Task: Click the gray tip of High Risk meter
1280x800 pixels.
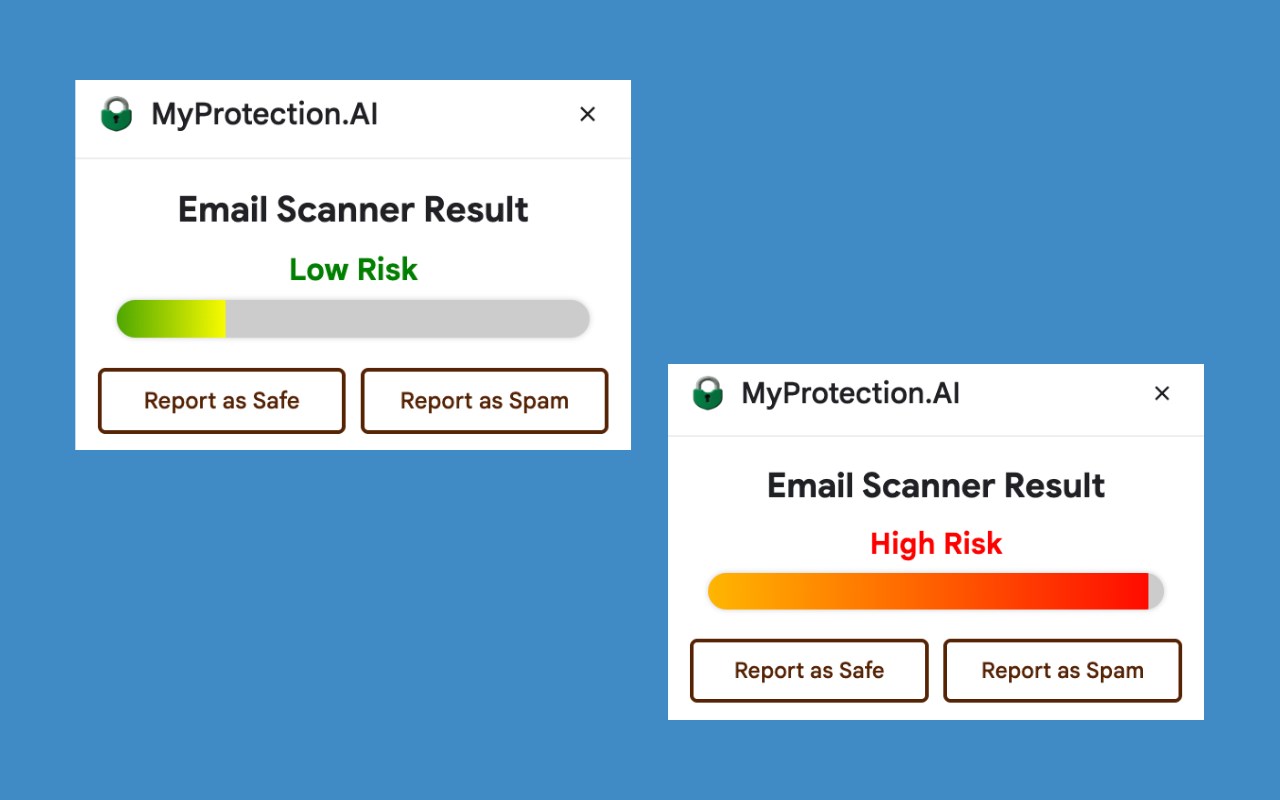Action: (x=1156, y=591)
